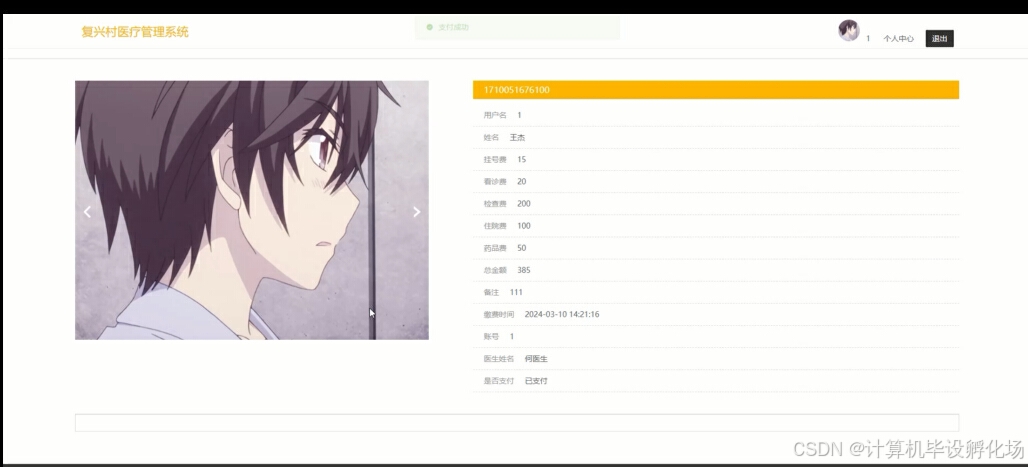Select the name 王杰
This screenshot has height=467, width=1028.
(x=517, y=138)
